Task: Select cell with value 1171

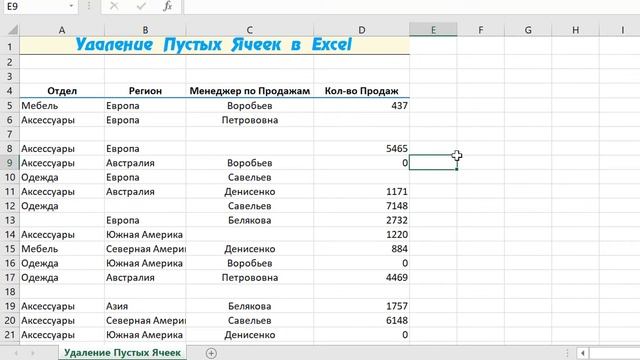Action: point(362,191)
